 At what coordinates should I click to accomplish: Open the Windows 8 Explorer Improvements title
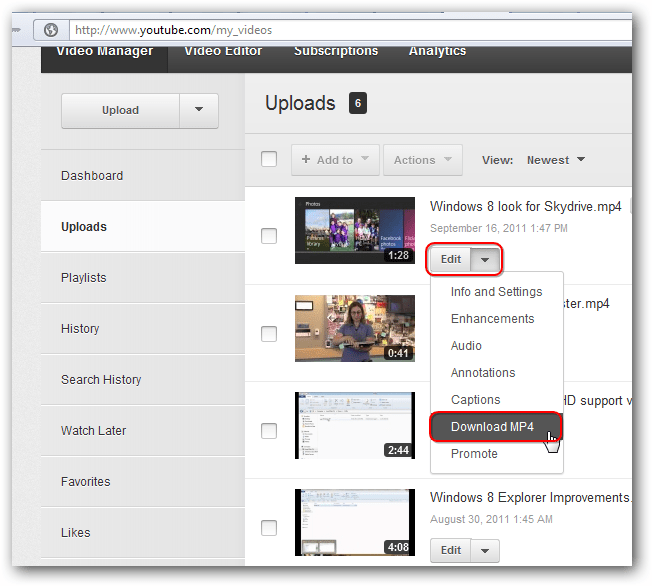pos(530,498)
